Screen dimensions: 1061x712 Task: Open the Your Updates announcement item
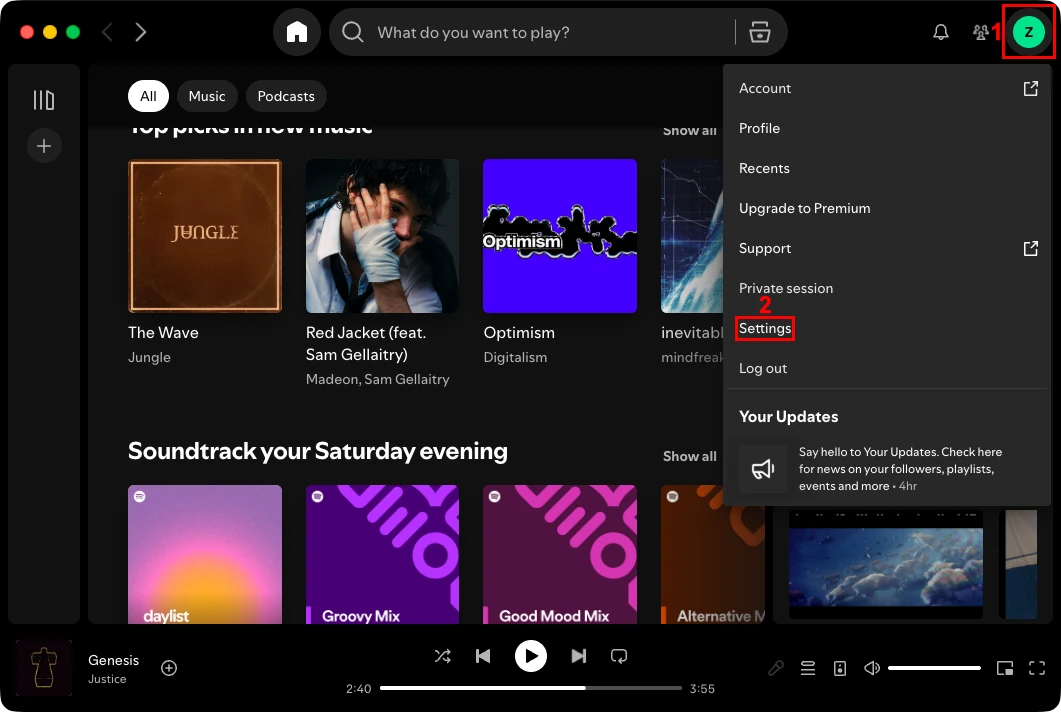[x=888, y=469]
